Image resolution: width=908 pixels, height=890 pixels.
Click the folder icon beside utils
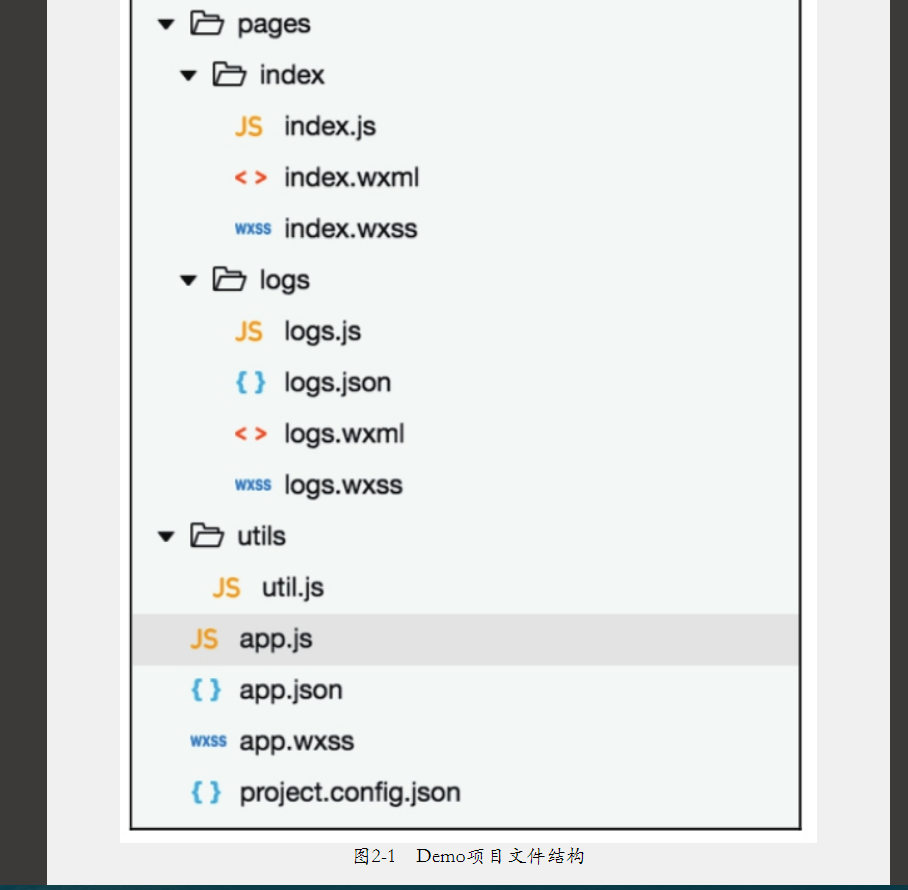[206, 536]
